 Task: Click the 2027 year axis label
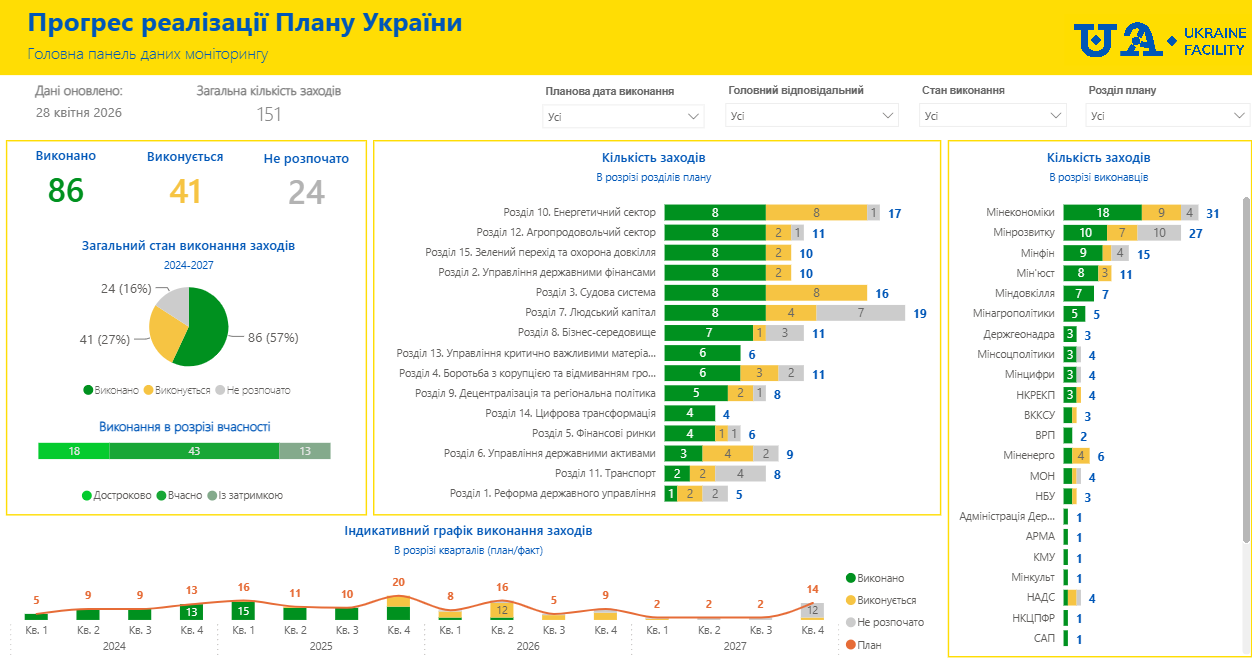[x=735, y=647]
